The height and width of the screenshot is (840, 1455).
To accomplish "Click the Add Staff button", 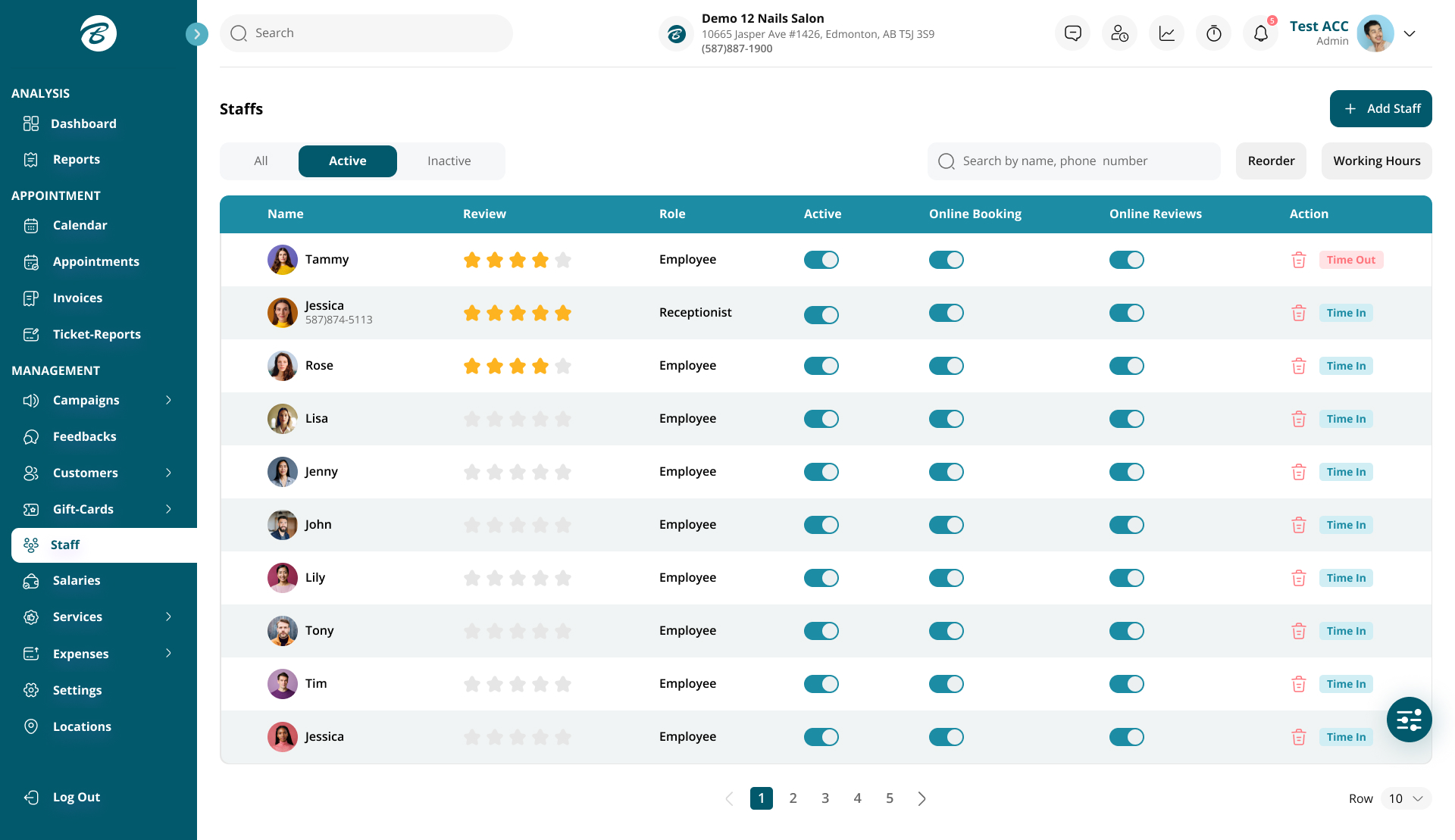I will point(1380,108).
